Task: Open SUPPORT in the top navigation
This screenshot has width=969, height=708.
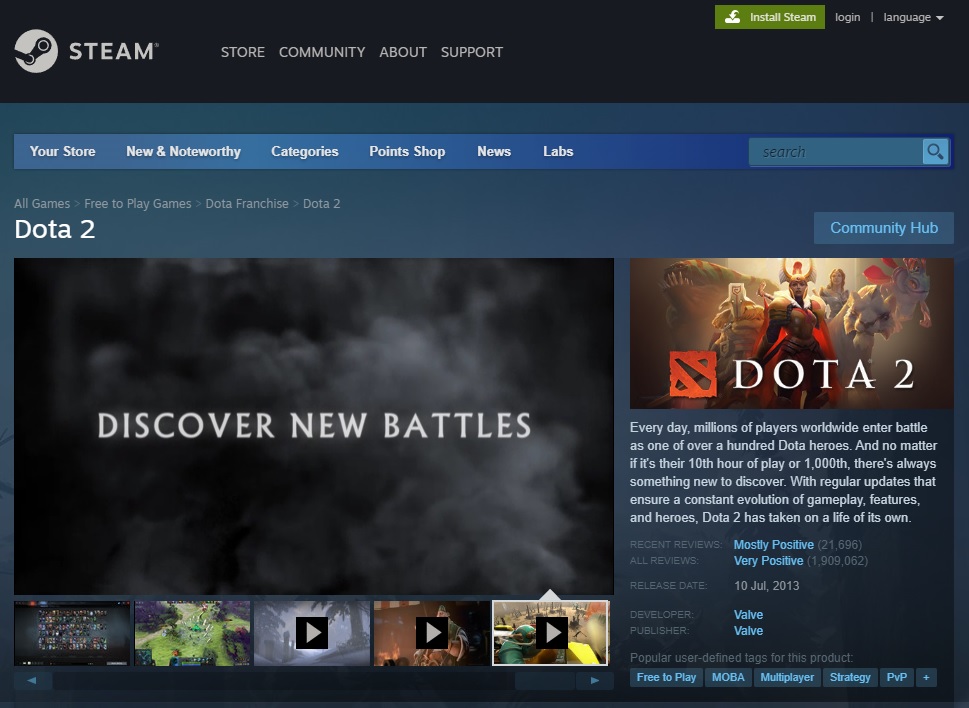Action: 472,52
